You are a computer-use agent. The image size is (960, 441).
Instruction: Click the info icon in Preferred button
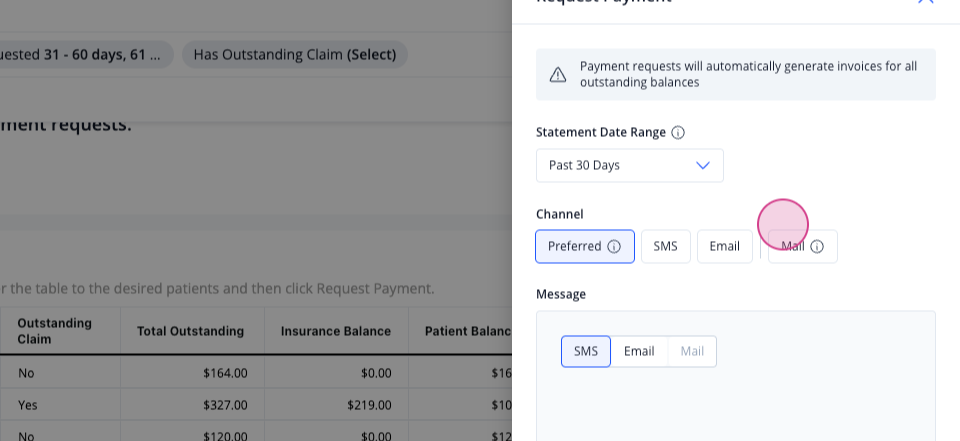(x=613, y=246)
